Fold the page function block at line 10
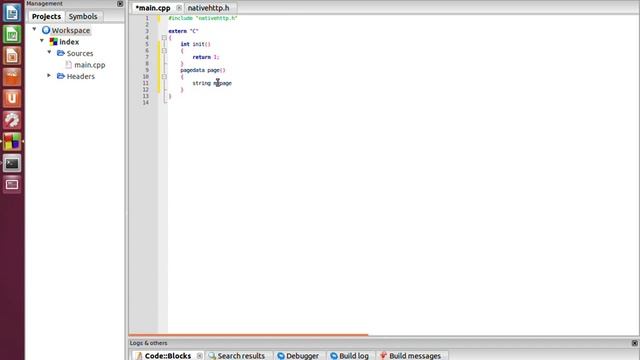This screenshot has height=360, width=640. 164,77
